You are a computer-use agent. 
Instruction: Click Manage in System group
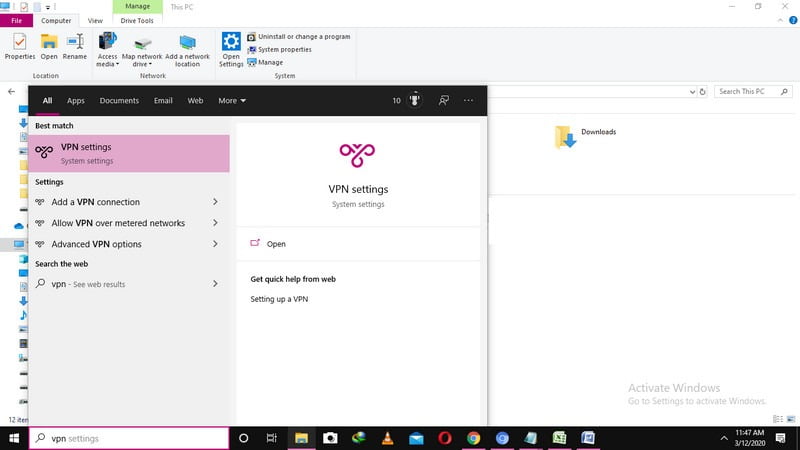click(x=265, y=62)
